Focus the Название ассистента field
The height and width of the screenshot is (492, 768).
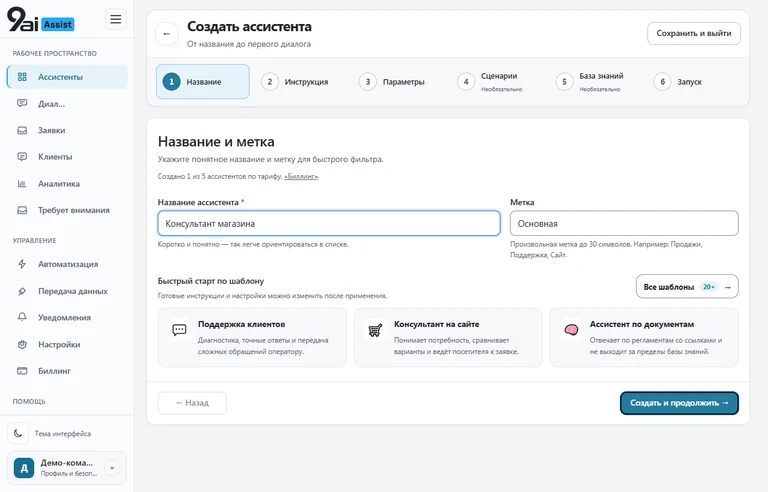(329, 223)
